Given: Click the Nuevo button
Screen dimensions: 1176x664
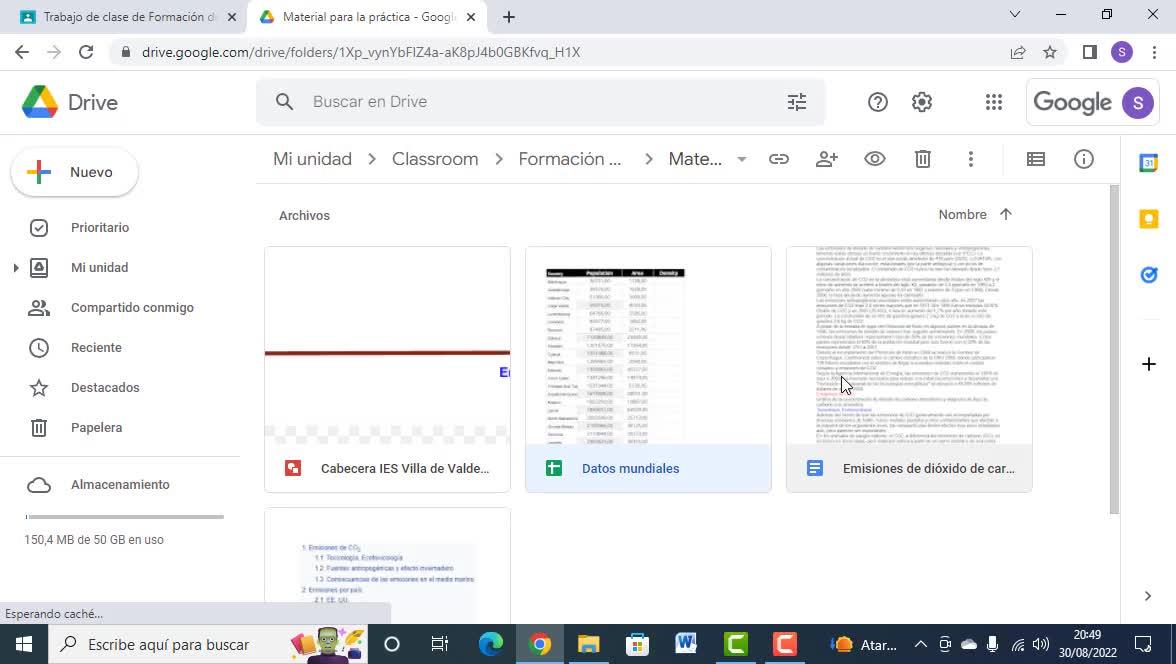Looking at the screenshot, I should click(74, 173).
